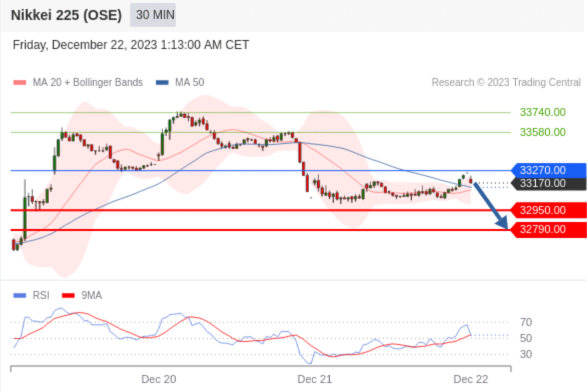This screenshot has height=391, width=587.
Task: Click the blue 33270.00 pivot price tag
Action: pos(549,170)
